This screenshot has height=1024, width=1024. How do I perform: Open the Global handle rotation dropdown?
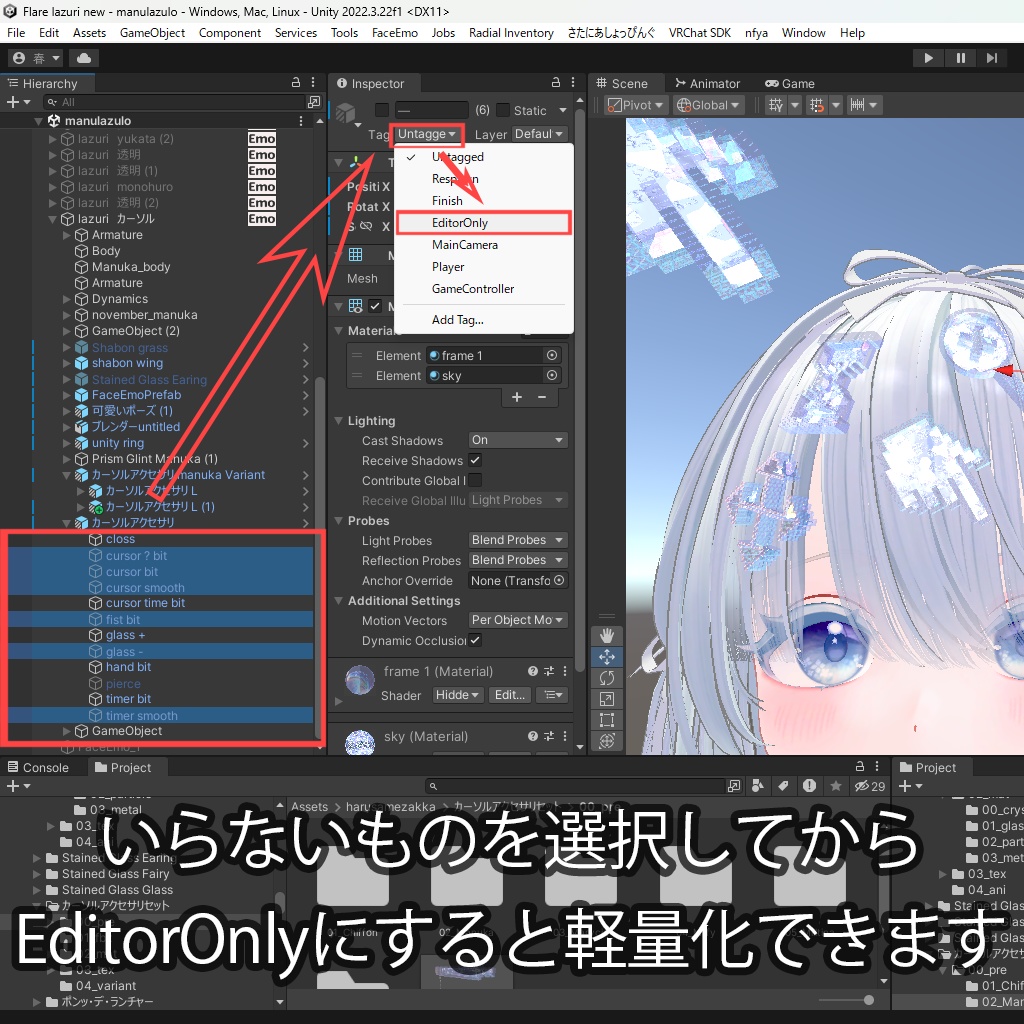(x=709, y=105)
